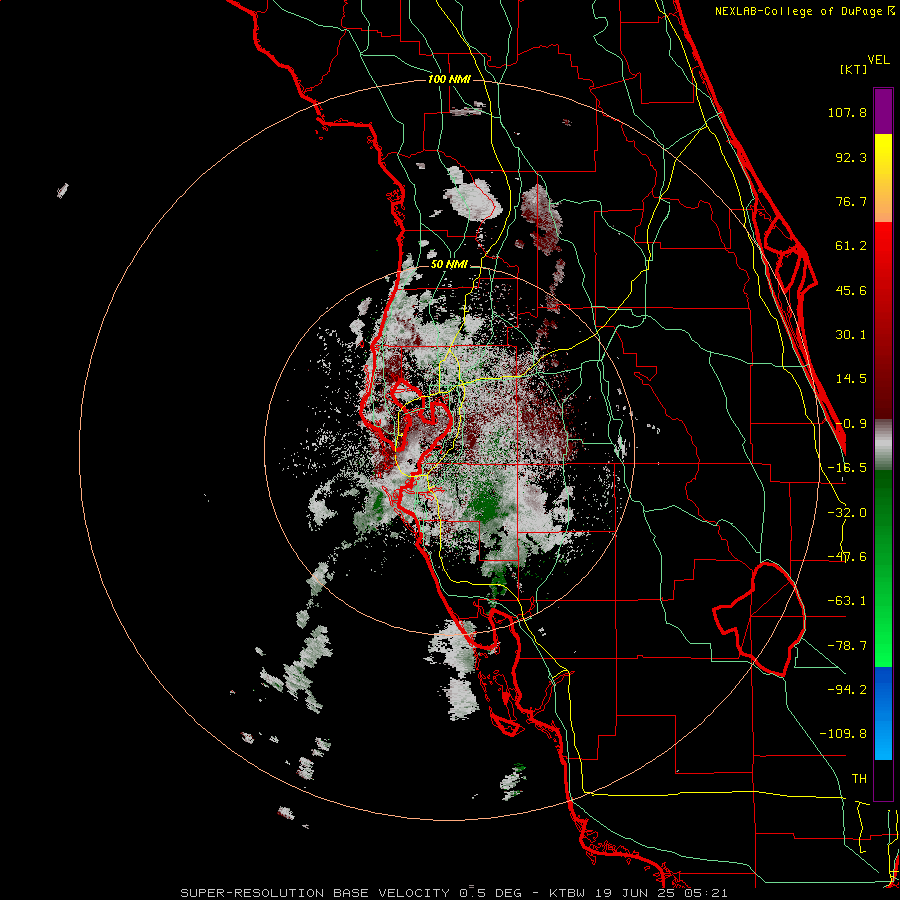Click the 50 NMI range ring label

[449, 265]
